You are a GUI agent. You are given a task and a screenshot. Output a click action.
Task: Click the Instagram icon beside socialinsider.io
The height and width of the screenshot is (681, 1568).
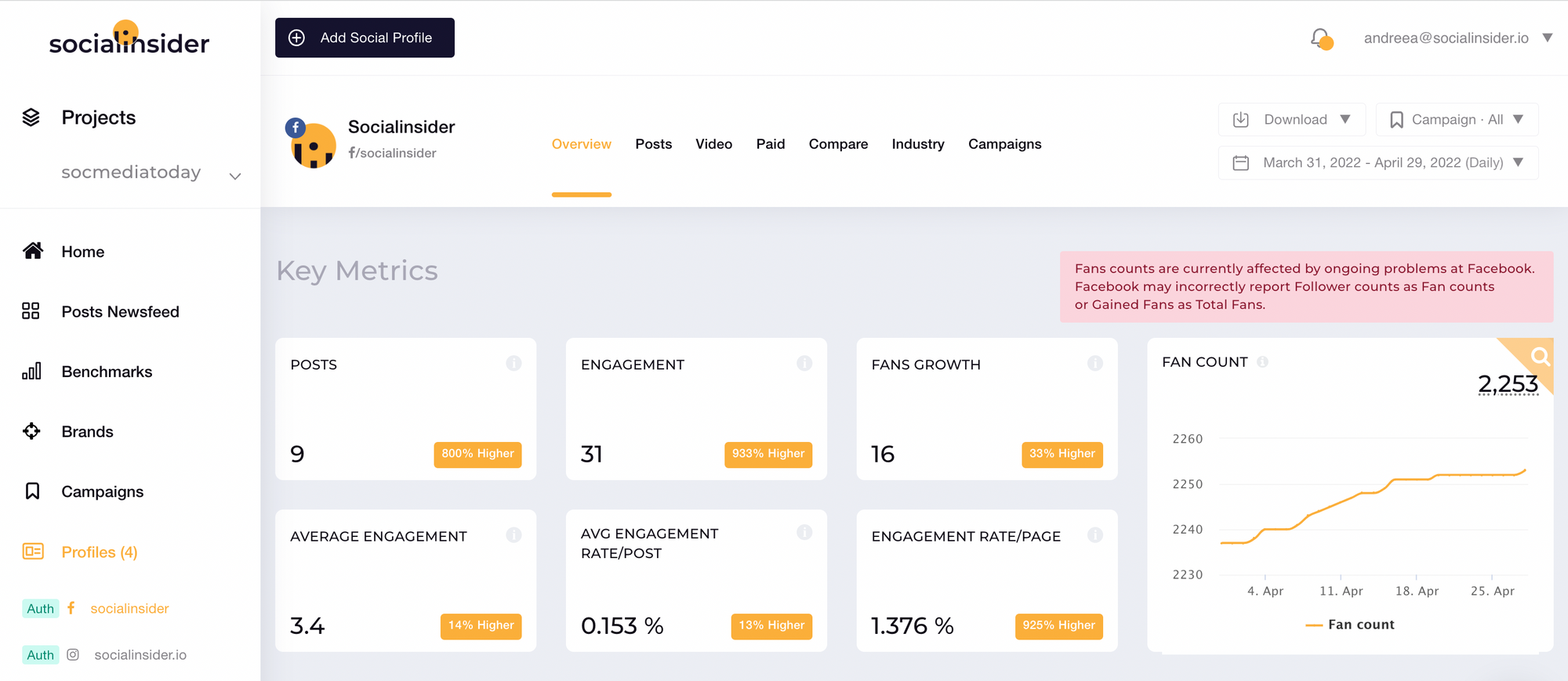[73, 654]
